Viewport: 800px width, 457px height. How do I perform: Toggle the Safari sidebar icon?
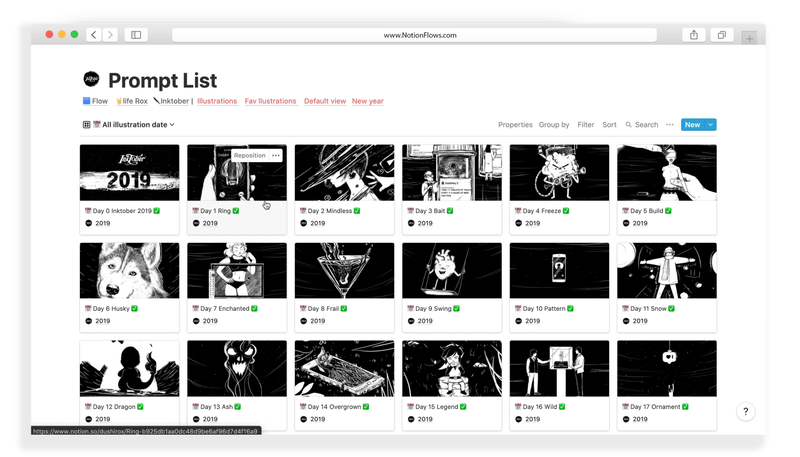[136, 35]
